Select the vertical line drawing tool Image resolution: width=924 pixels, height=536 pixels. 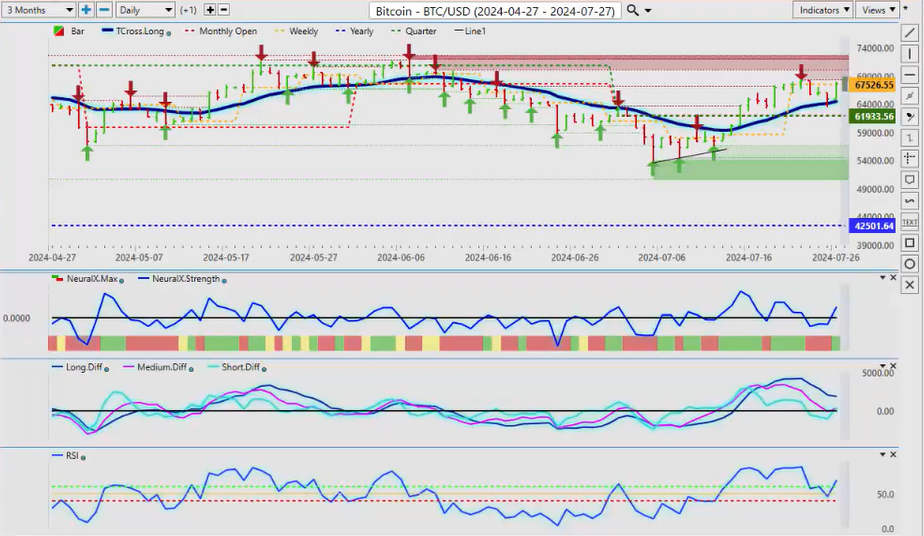[909, 53]
